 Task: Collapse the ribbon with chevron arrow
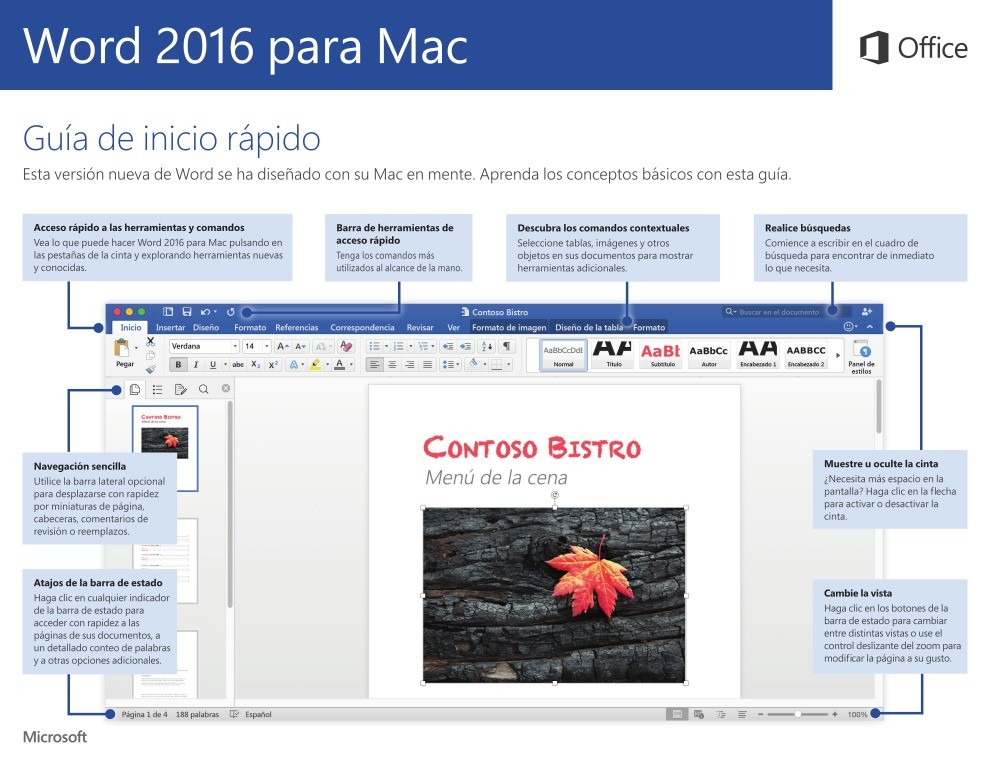870,327
